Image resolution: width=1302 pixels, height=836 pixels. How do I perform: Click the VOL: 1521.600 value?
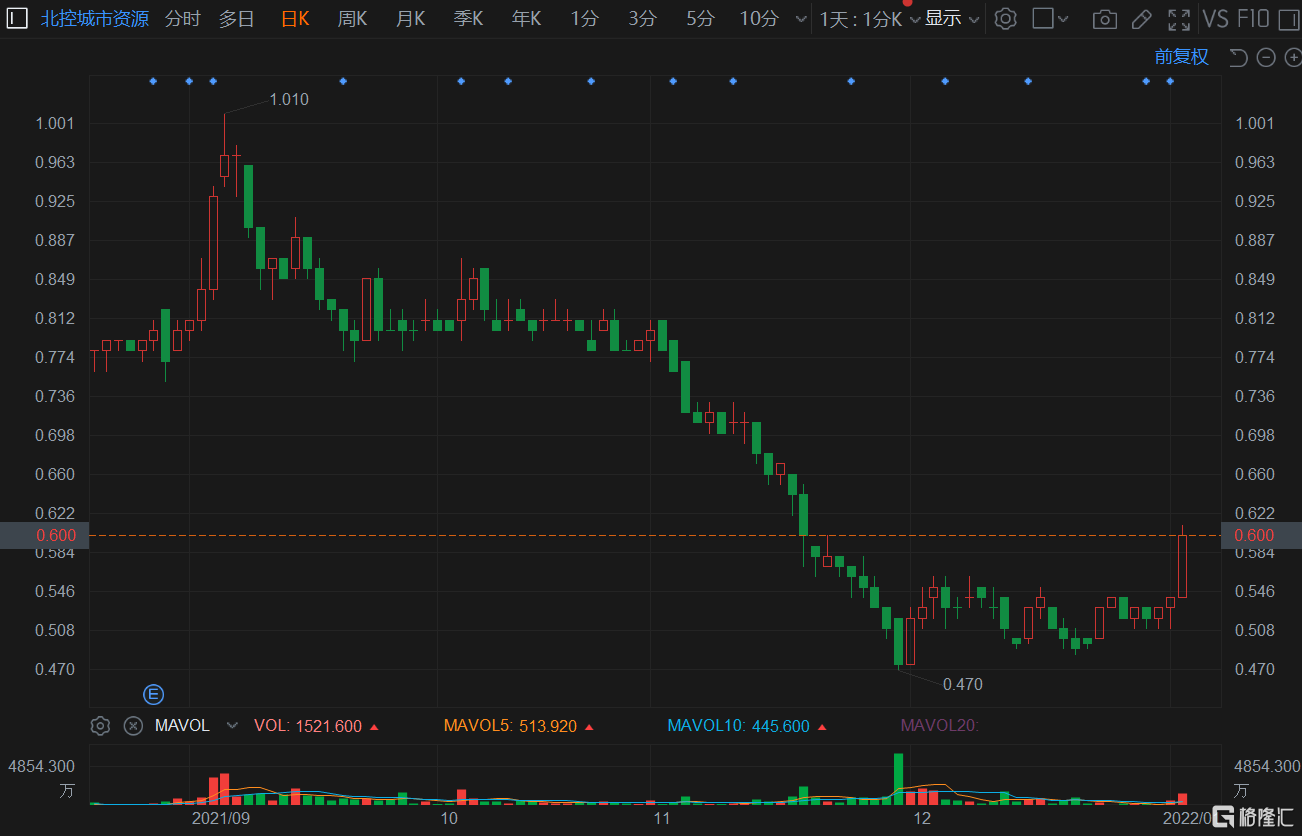coord(308,726)
